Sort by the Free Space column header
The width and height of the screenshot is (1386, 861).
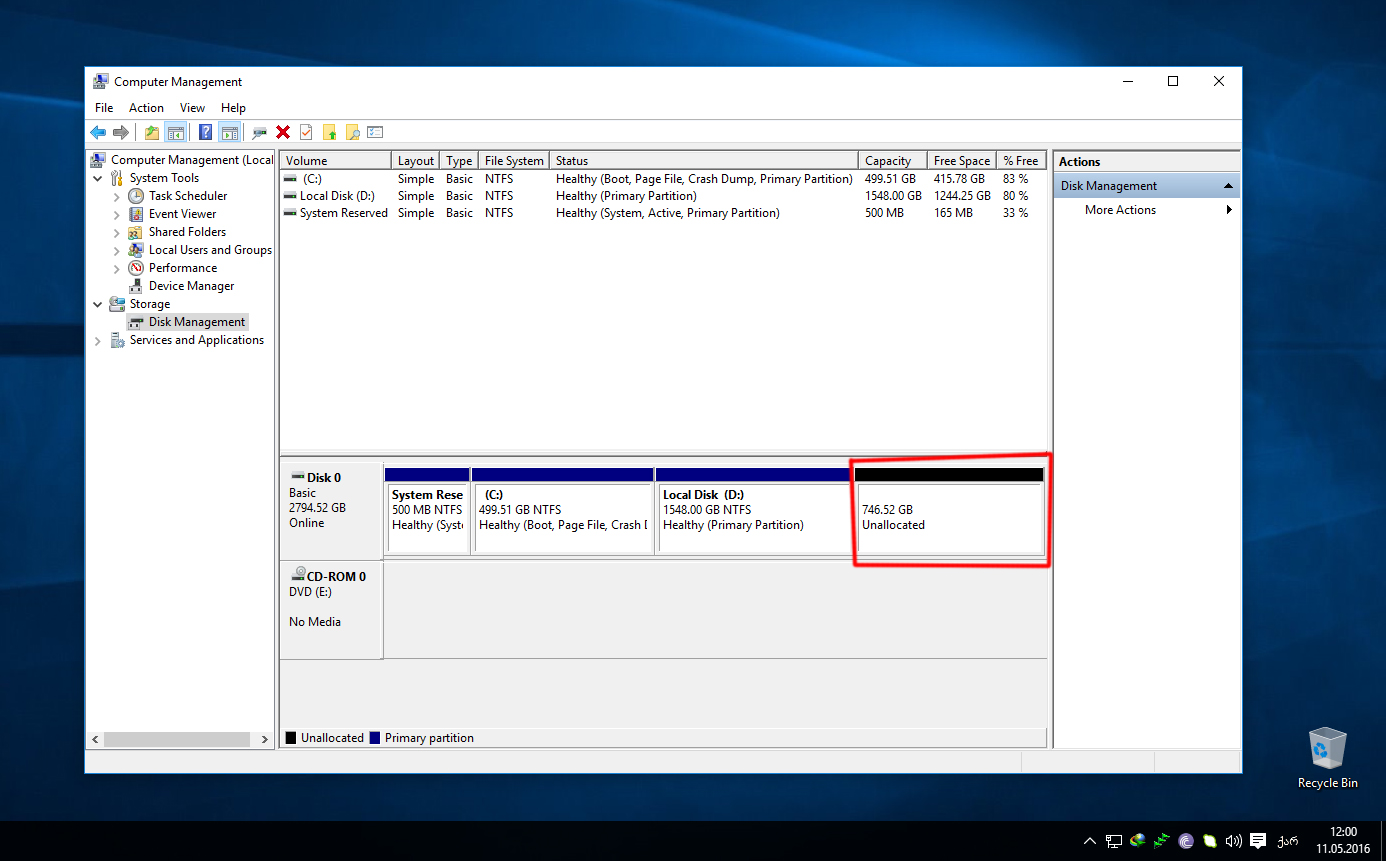[x=961, y=160]
